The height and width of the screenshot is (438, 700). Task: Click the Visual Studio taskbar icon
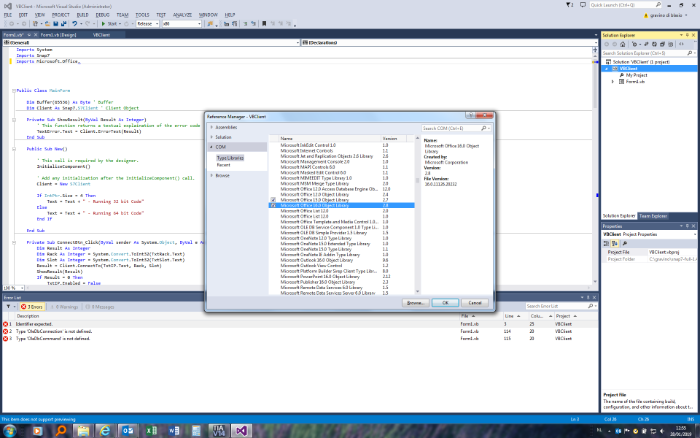(x=242, y=430)
